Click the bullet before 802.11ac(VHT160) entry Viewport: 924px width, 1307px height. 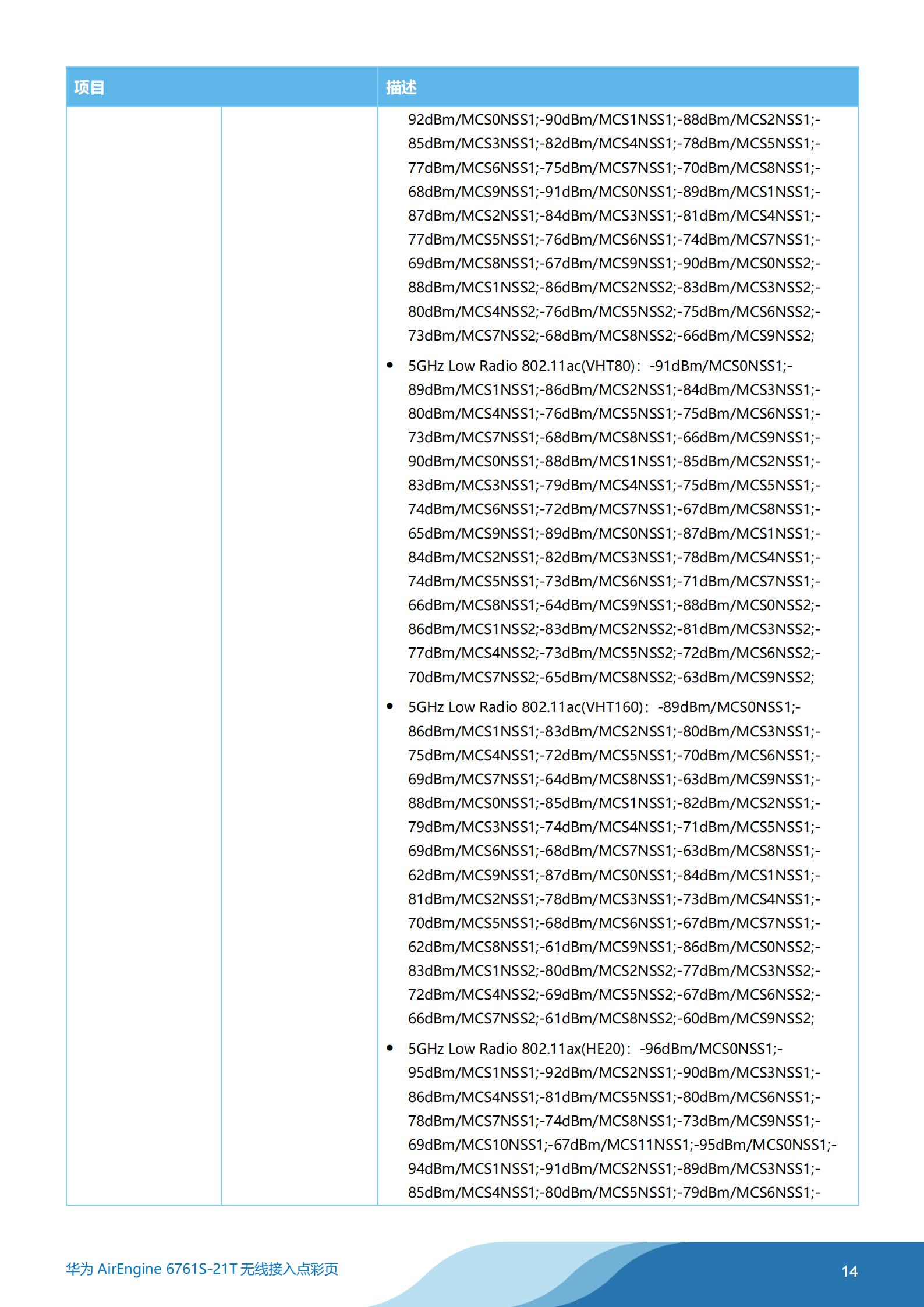point(390,707)
